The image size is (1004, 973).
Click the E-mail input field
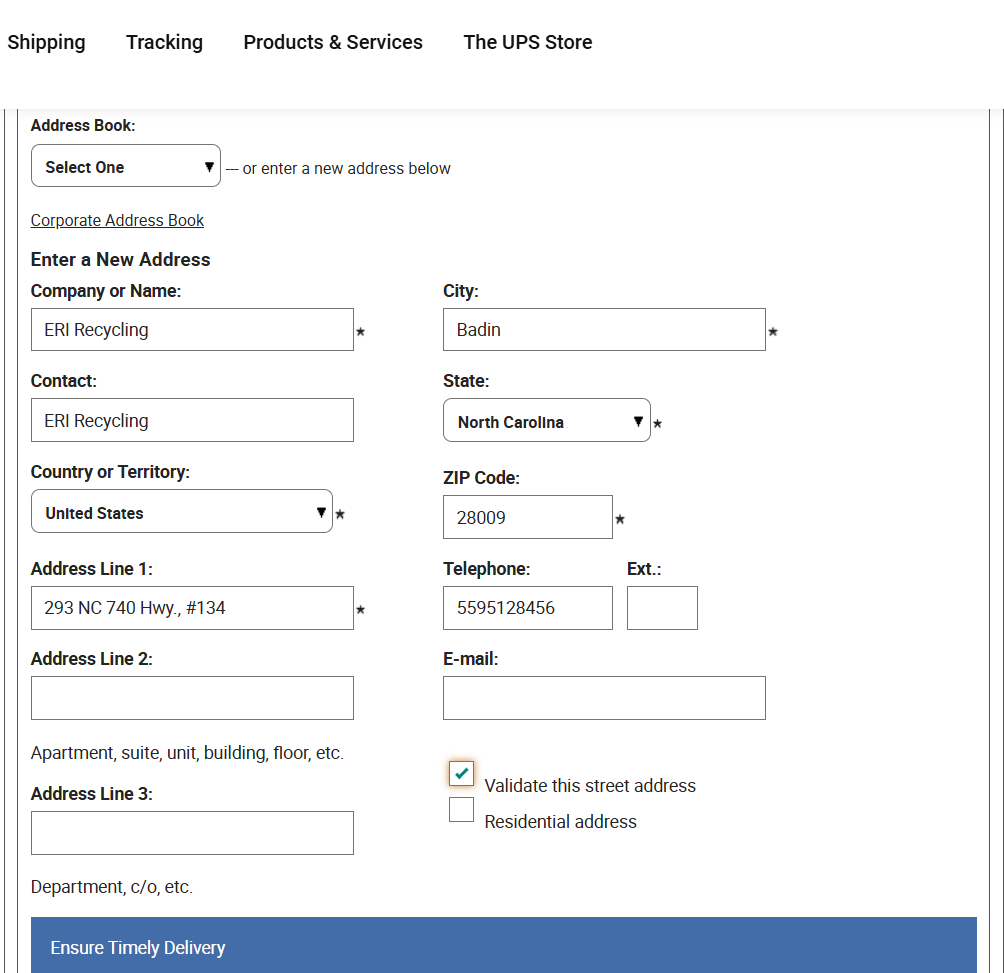point(604,698)
